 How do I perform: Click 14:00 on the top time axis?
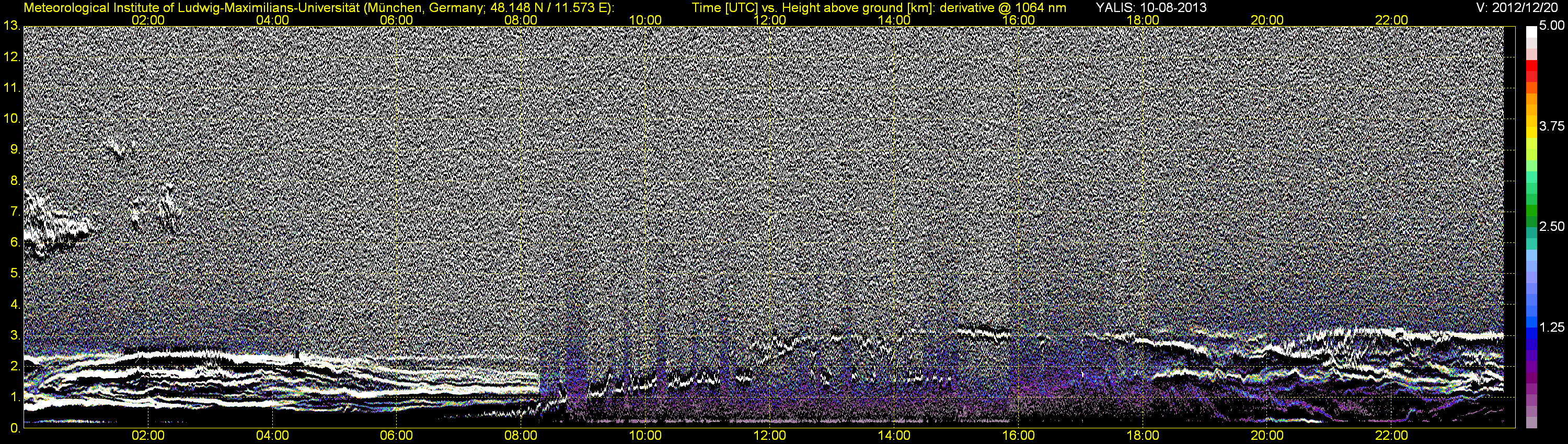pos(894,20)
